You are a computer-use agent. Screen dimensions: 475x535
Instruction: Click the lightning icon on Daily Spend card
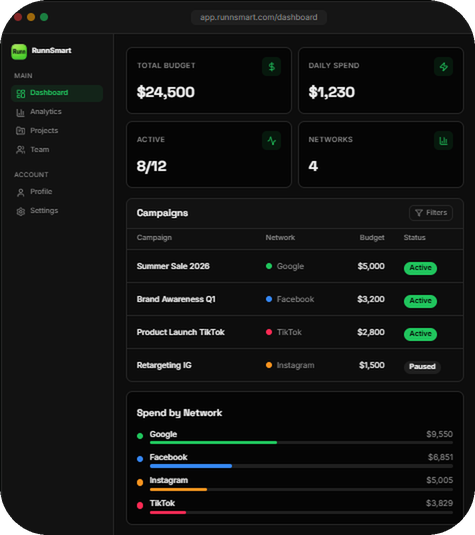pos(444,67)
